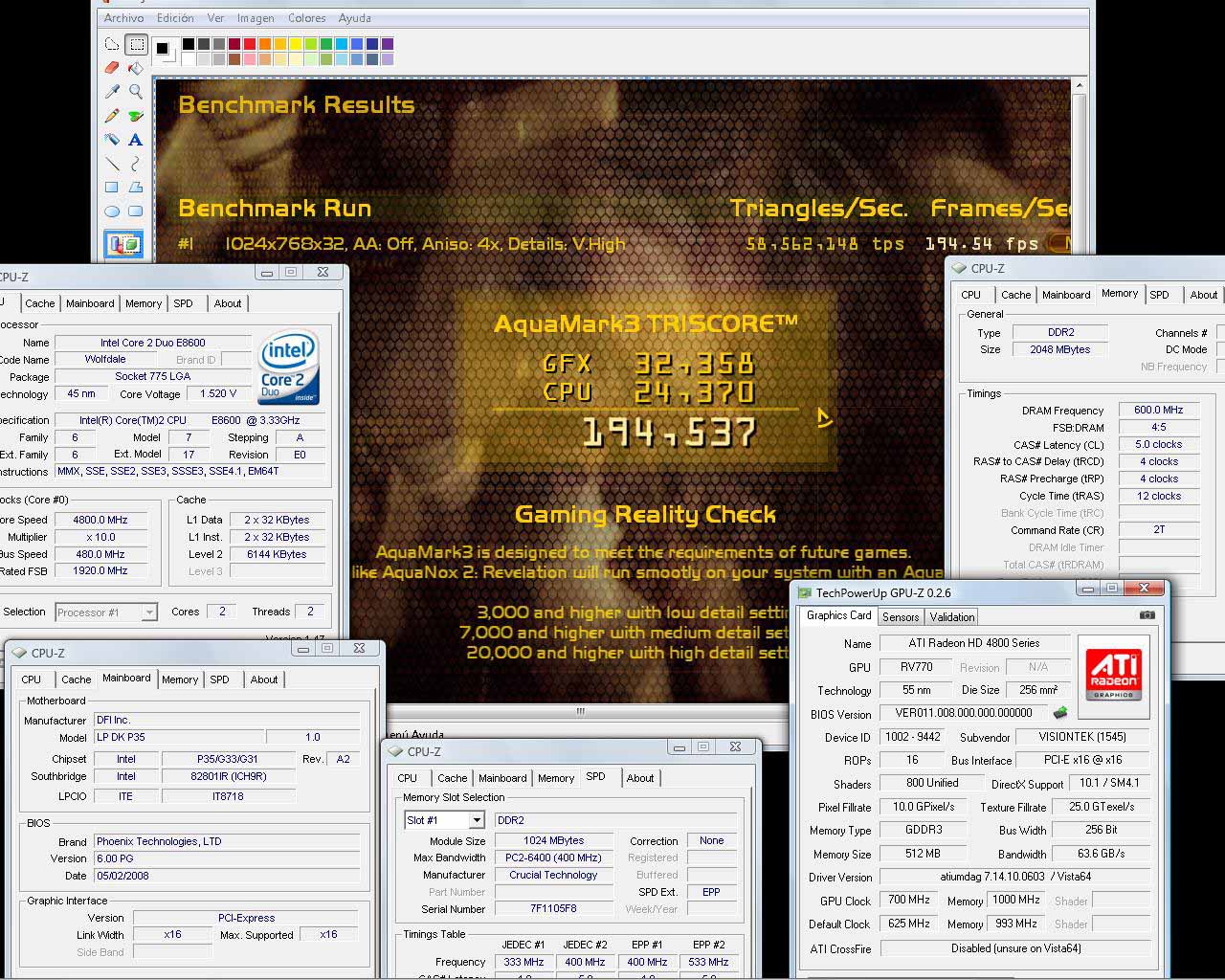Choose the Brush tool in Paint
Viewport: 1225px width, 980px height.
[136, 116]
